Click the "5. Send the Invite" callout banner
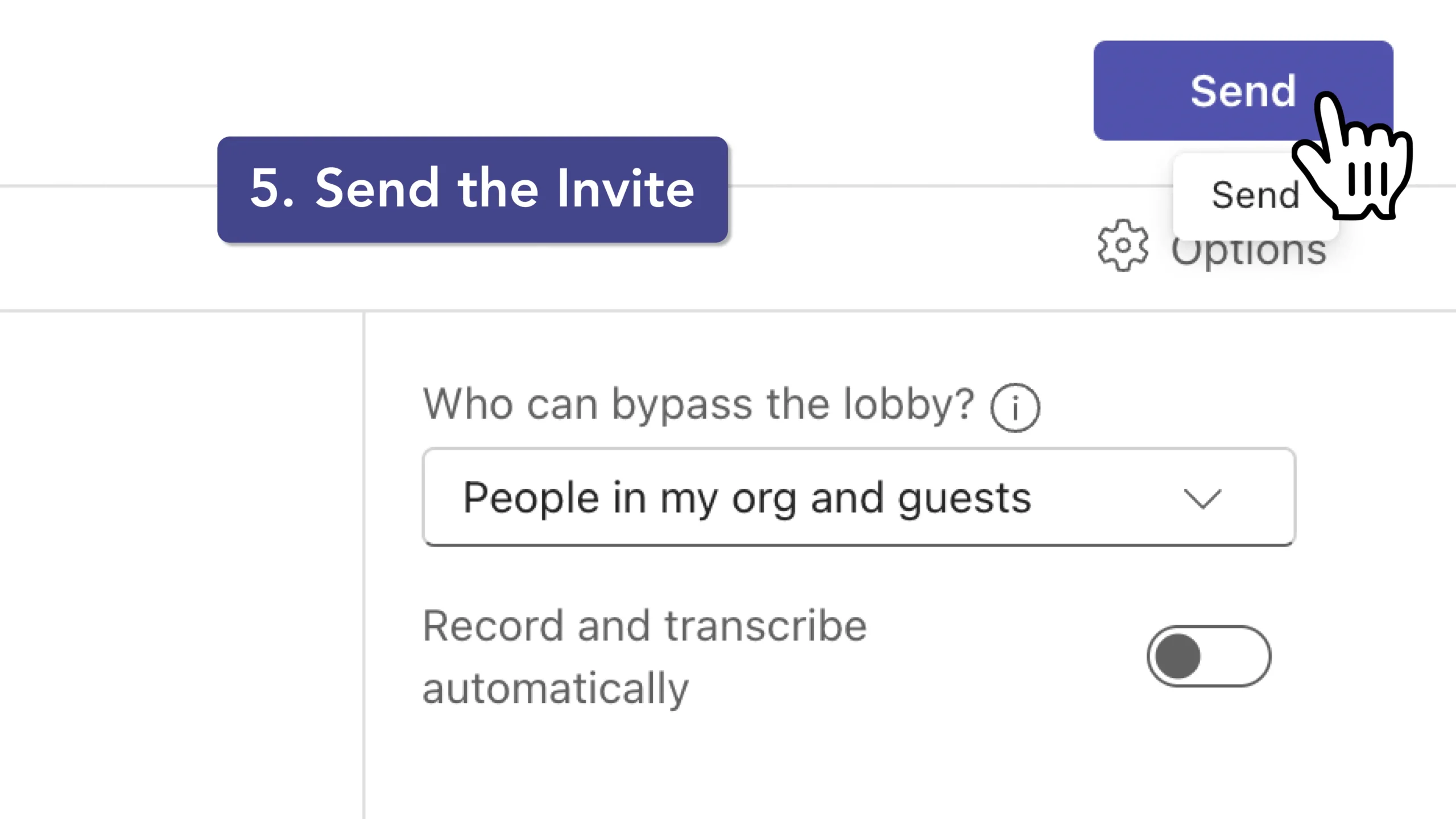Screen dimensions: 1456x819 tap(472, 189)
